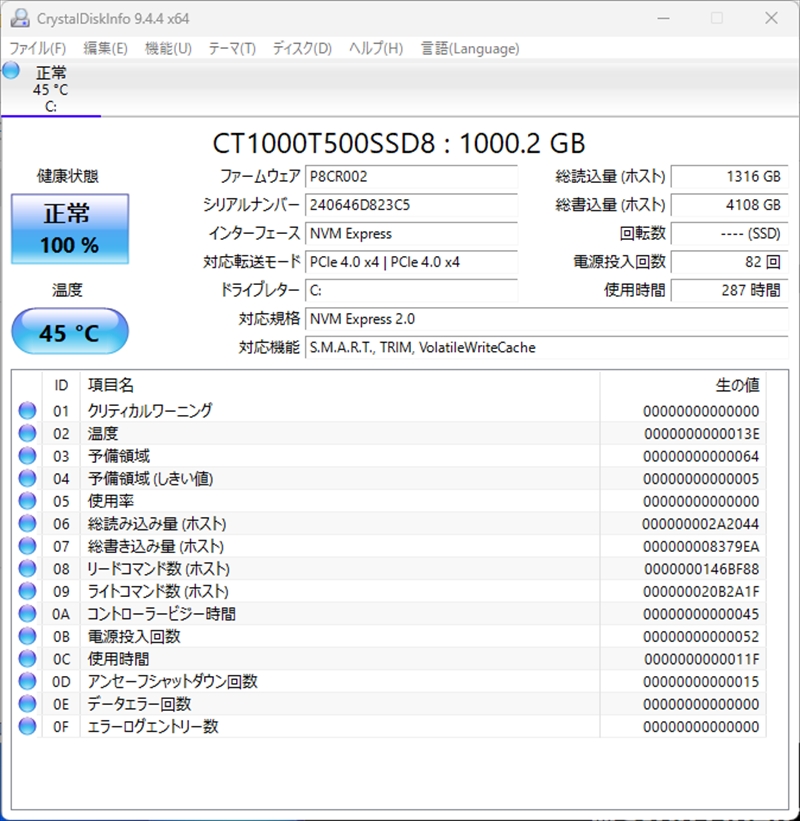Close the CrystalDiskInfo window
Screen dimensions: 800x821
pos(771,18)
